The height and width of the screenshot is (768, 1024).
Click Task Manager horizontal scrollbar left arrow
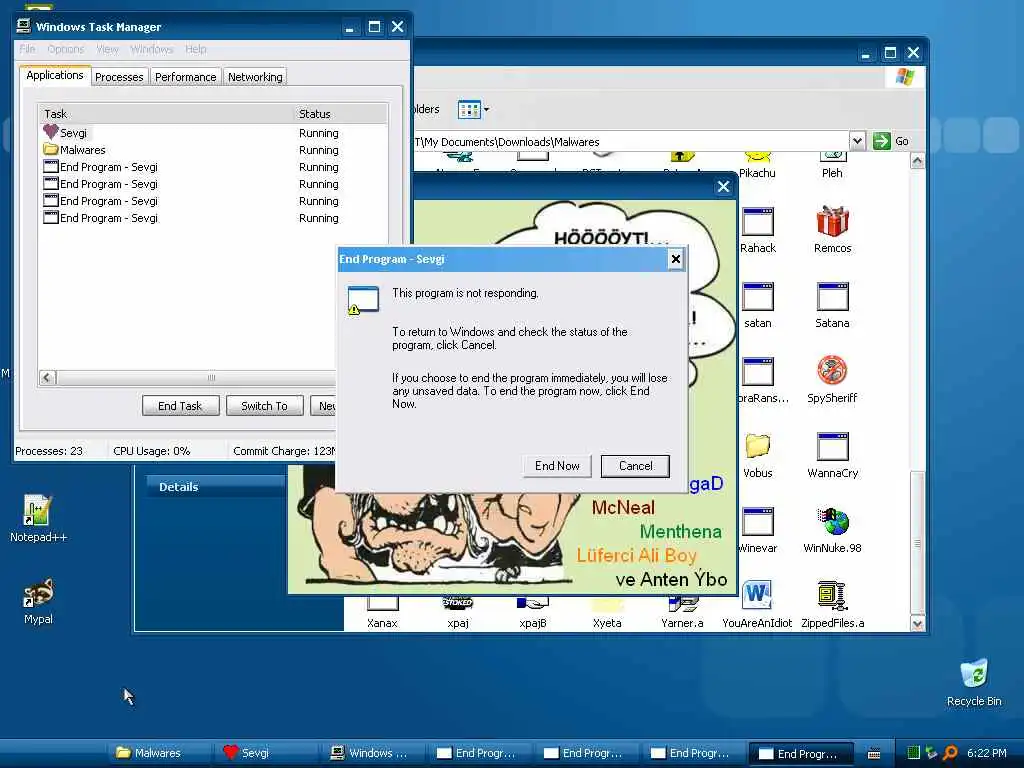[x=47, y=377]
